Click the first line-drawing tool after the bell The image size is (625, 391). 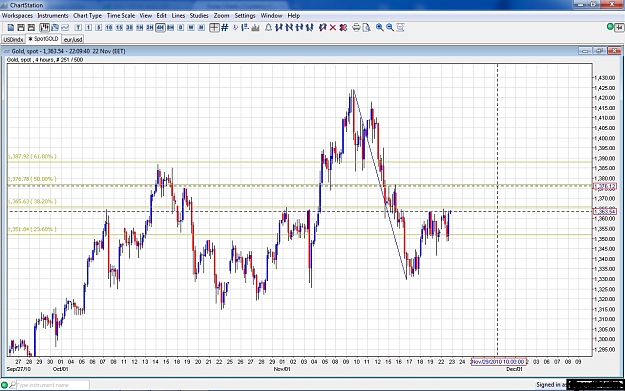pos(279,28)
